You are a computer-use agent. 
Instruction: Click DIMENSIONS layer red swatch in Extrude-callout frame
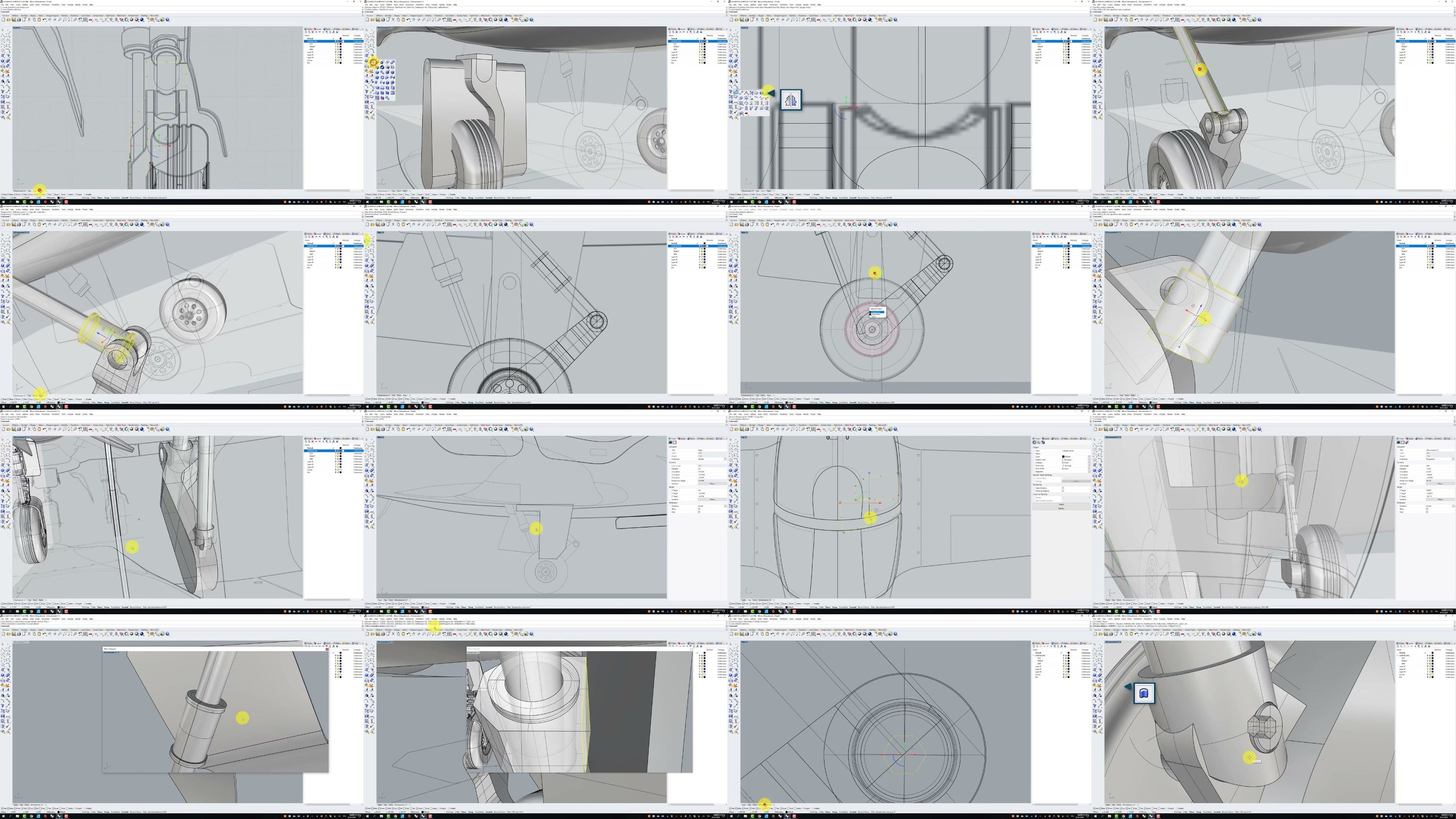click(1433, 656)
